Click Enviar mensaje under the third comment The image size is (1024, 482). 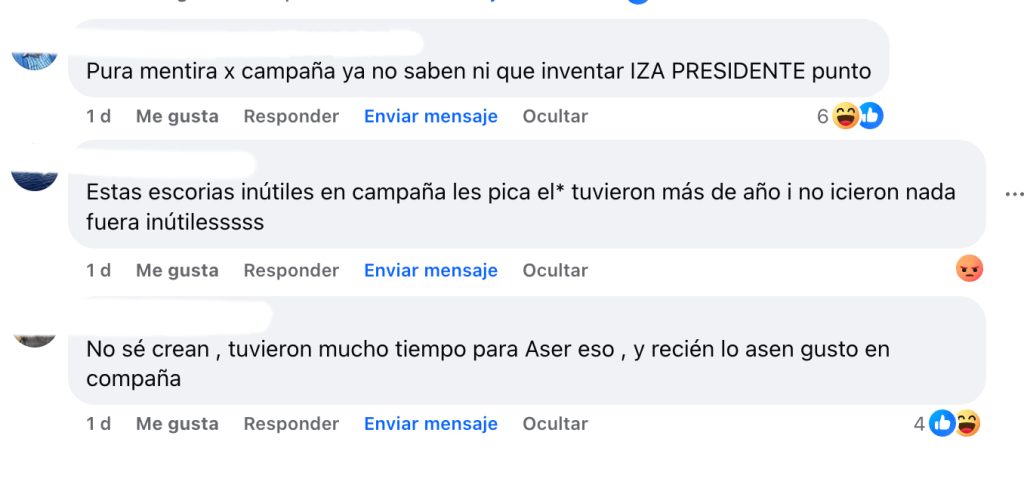[x=430, y=424]
